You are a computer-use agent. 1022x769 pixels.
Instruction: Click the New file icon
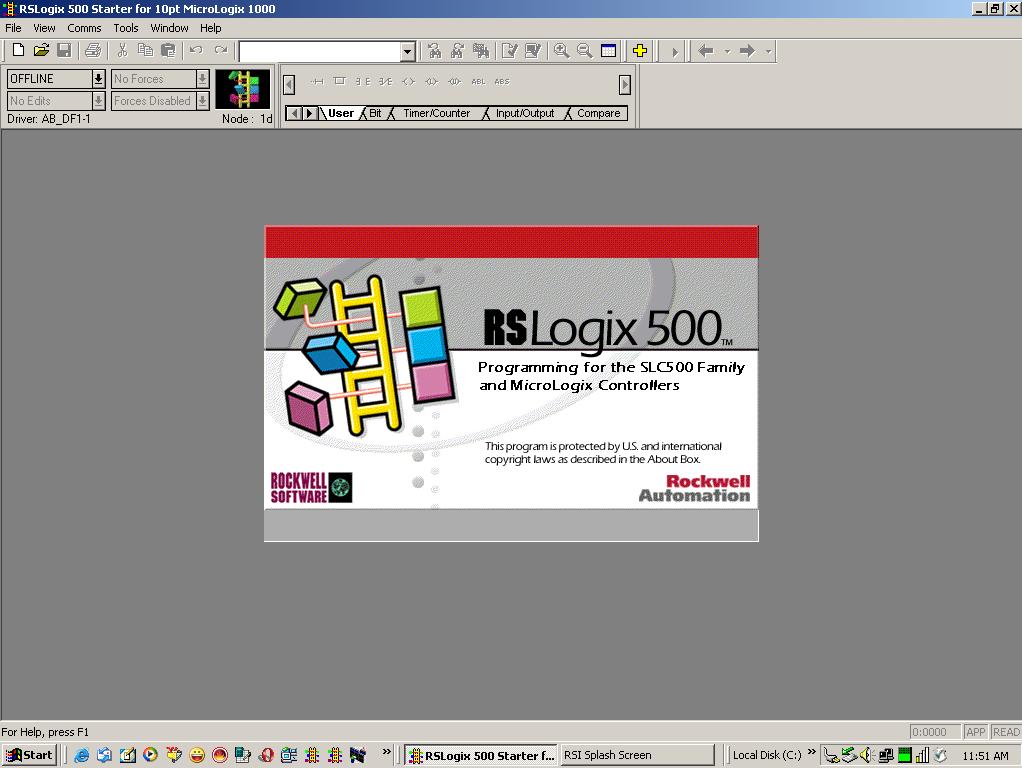[18, 51]
